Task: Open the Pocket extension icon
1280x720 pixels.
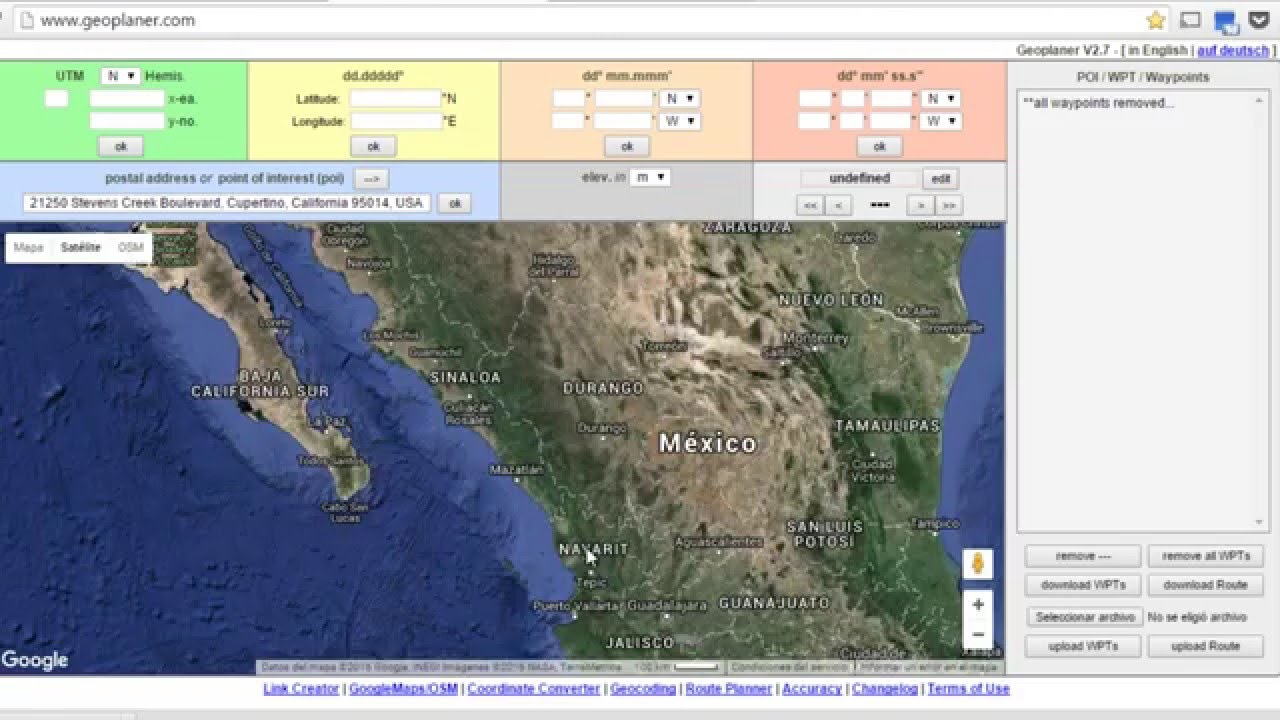Action: pos(1259,20)
